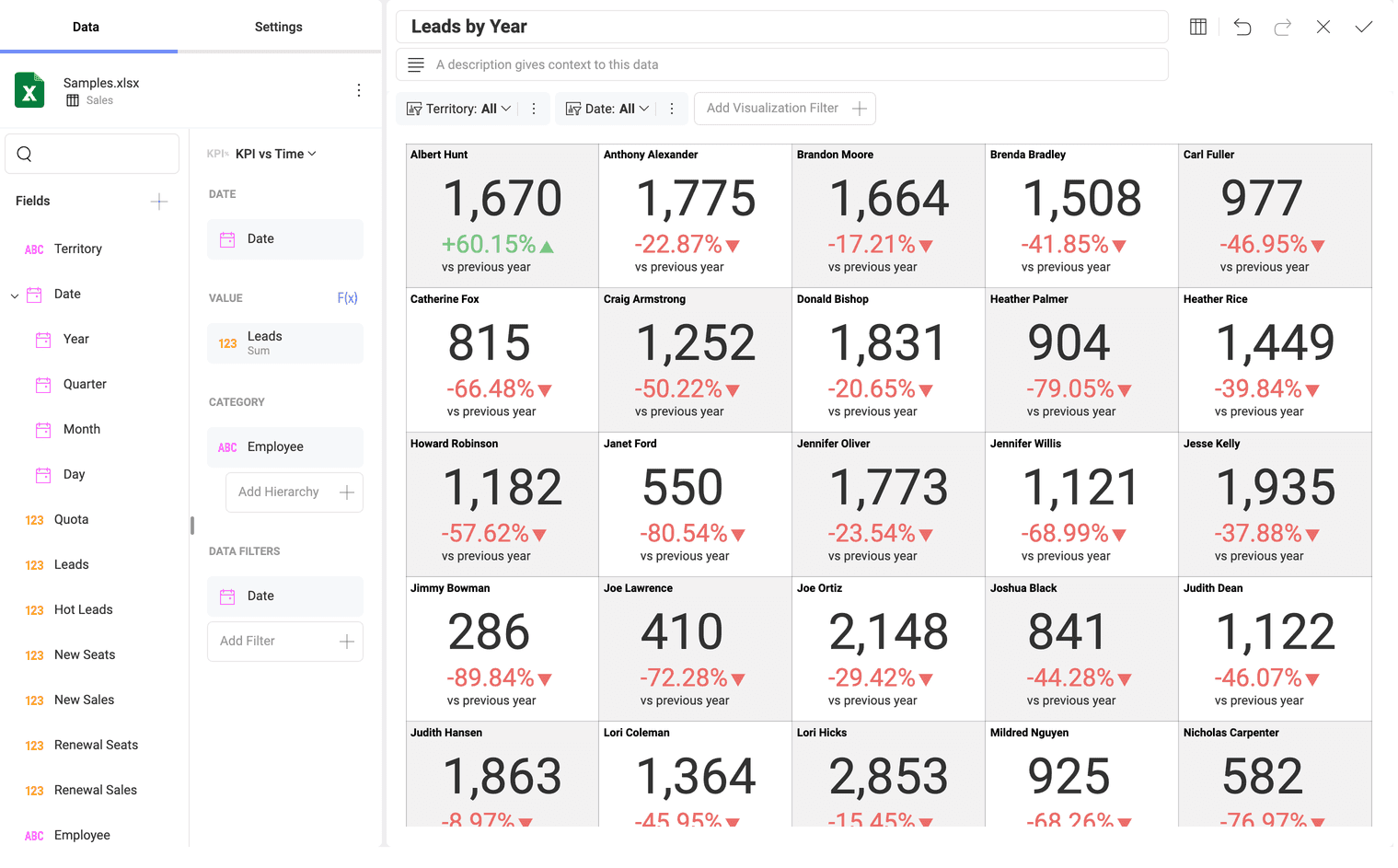Click the Excel file icon for Samples.xlsx
1398x868 pixels.
(29, 90)
